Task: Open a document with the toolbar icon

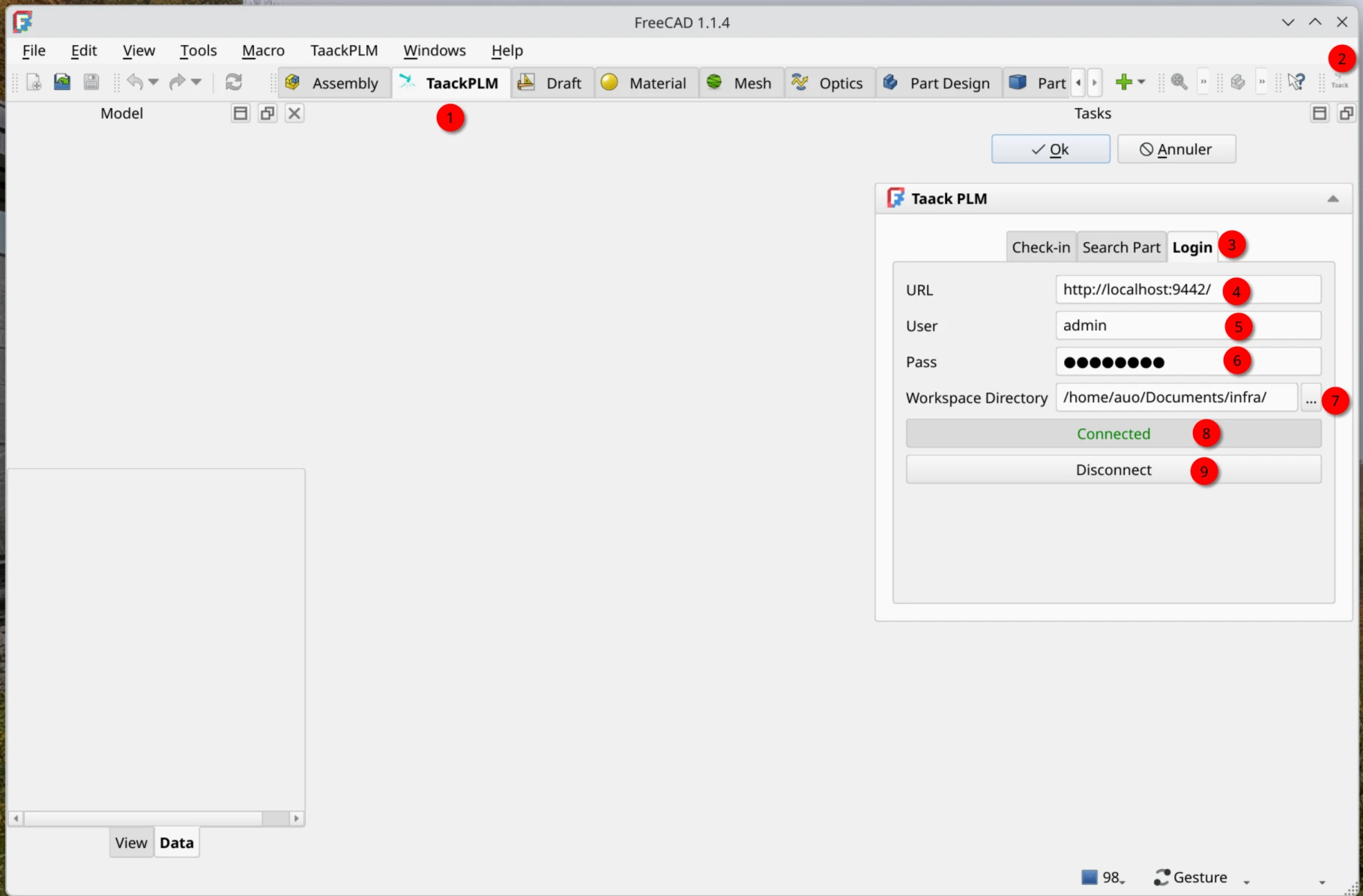Action: pyautogui.click(x=62, y=82)
